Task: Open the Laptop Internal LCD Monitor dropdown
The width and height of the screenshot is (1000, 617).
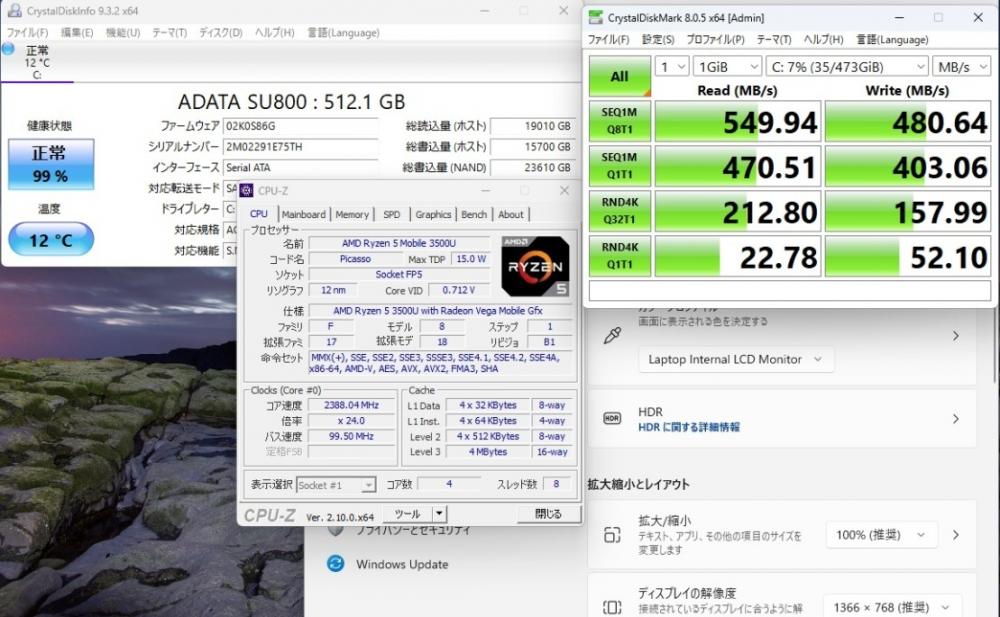Action: tap(735, 359)
